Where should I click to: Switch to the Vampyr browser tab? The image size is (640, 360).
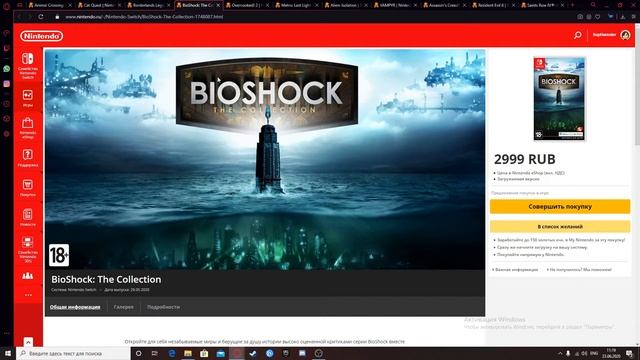click(x=395, y=5)
